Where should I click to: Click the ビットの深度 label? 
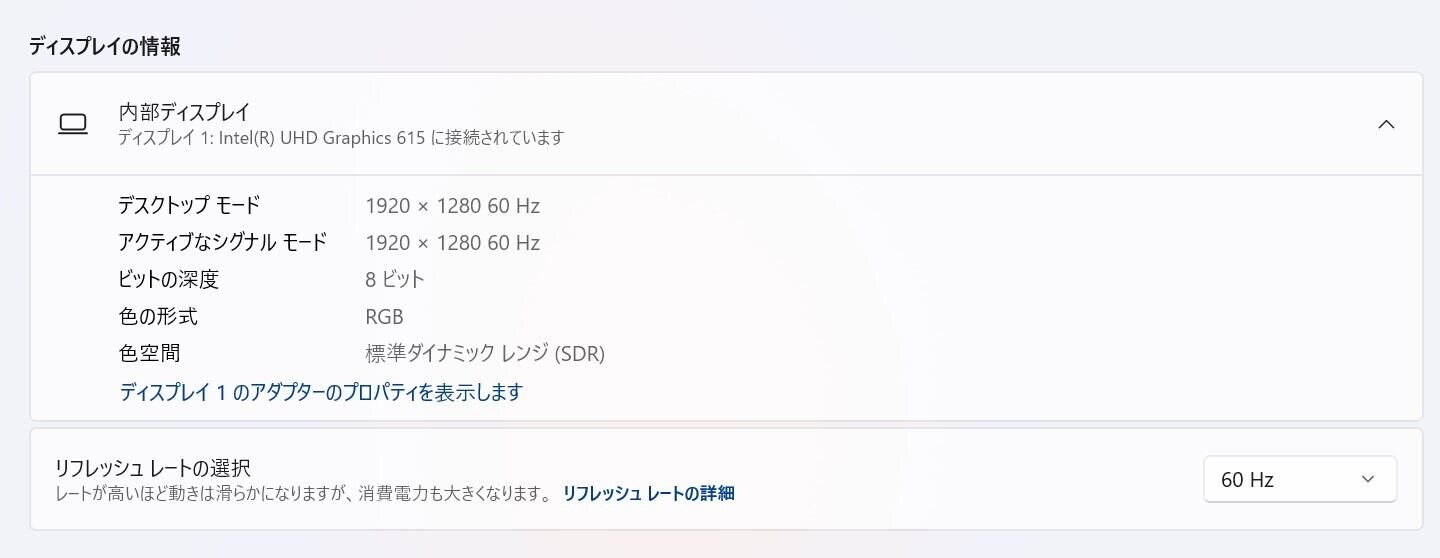[168, 280]
